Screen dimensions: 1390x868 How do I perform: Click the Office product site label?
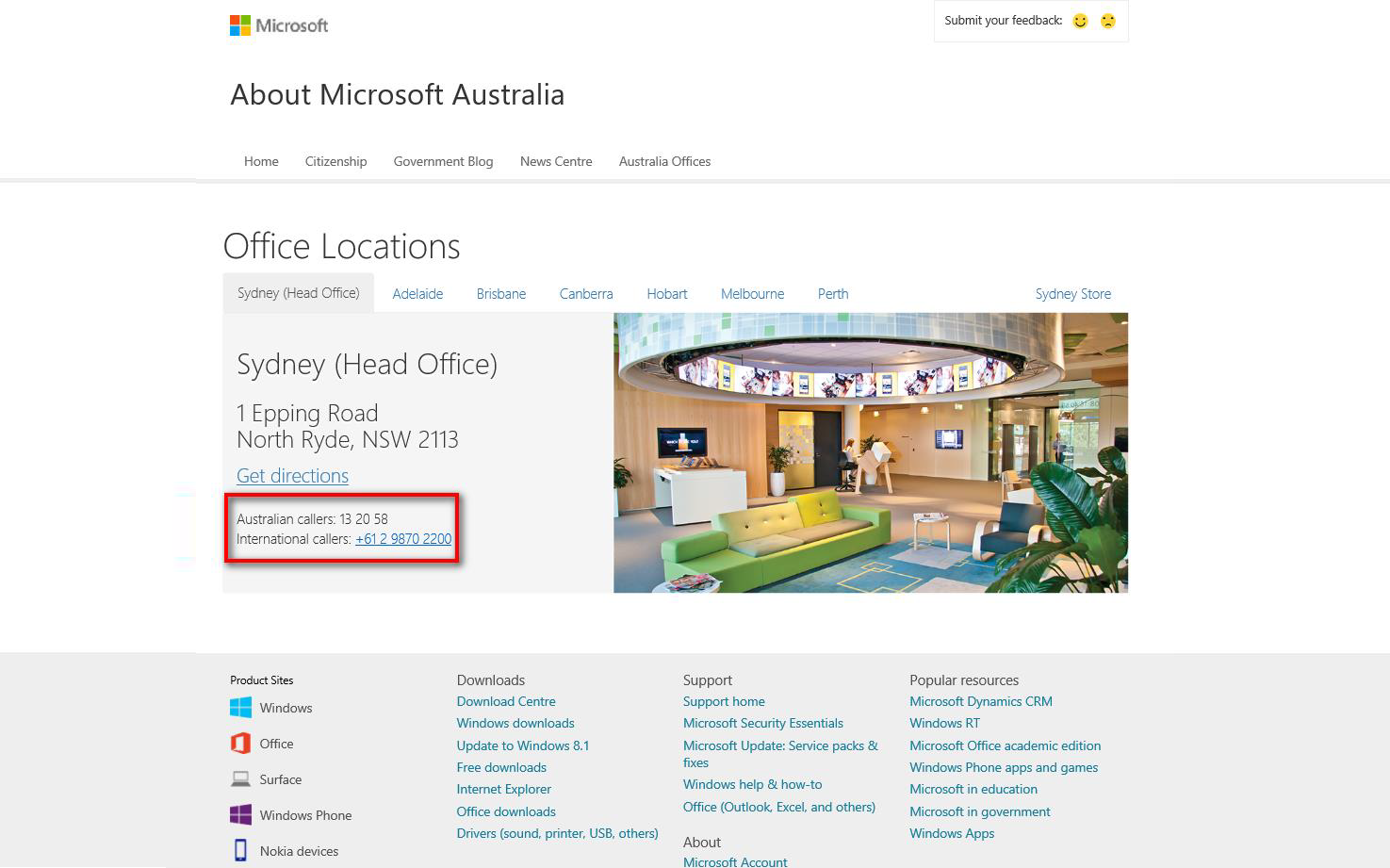click(276, 744)
